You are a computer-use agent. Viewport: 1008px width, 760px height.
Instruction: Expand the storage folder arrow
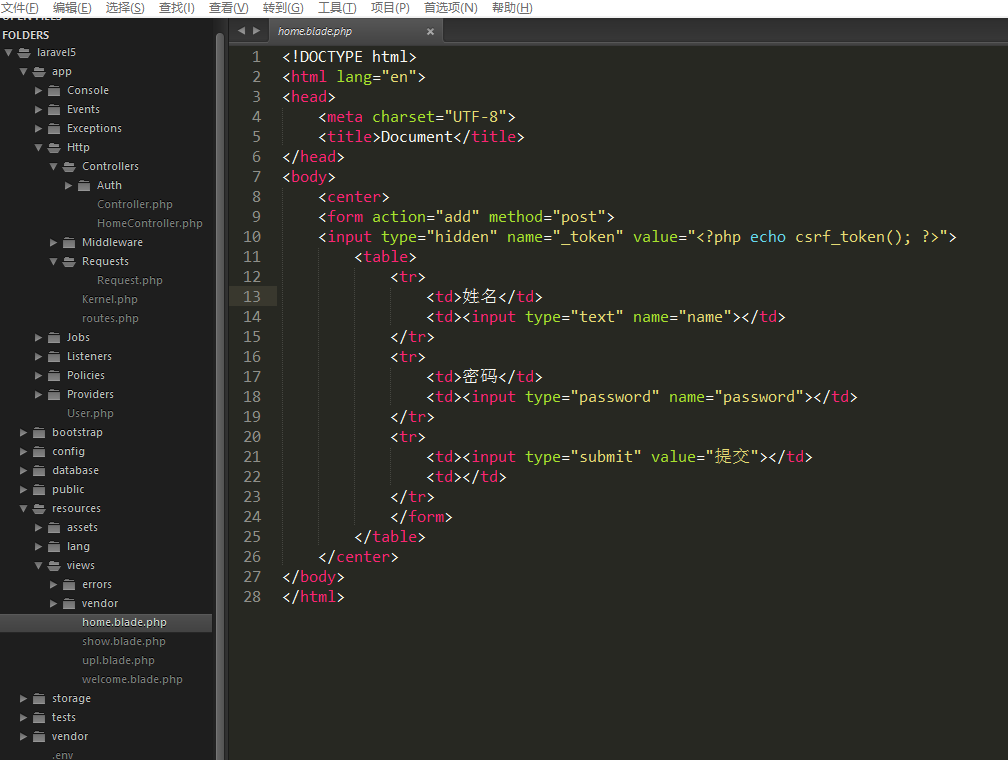coord(23,698)
